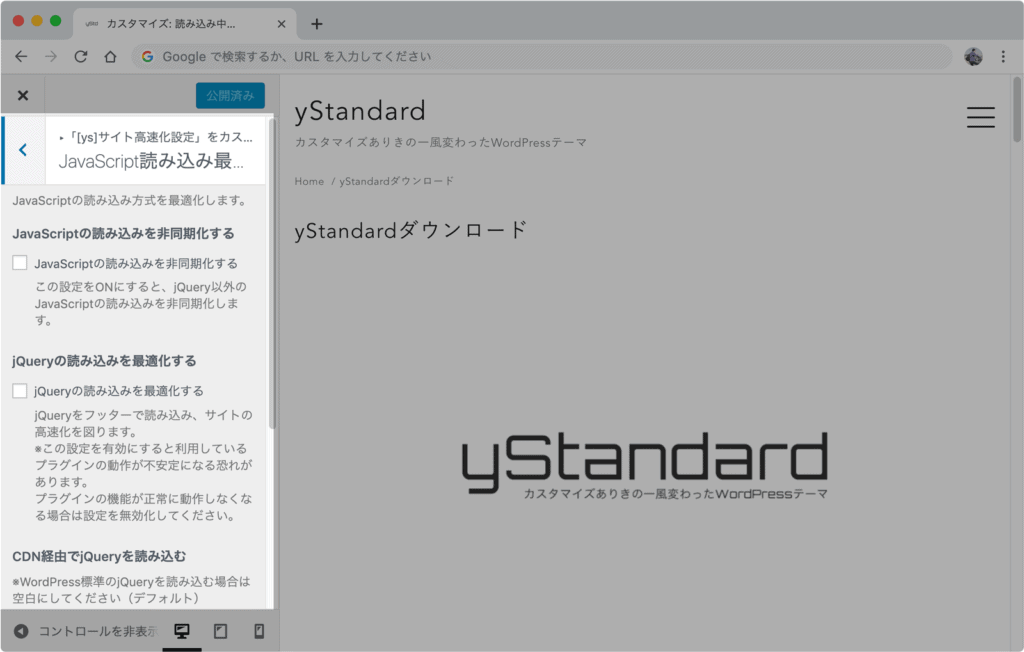Go back in browser history
Image resolution: width=1024 pixels, height=652 pixels.
pyautogui.click(x=21, y=57)
